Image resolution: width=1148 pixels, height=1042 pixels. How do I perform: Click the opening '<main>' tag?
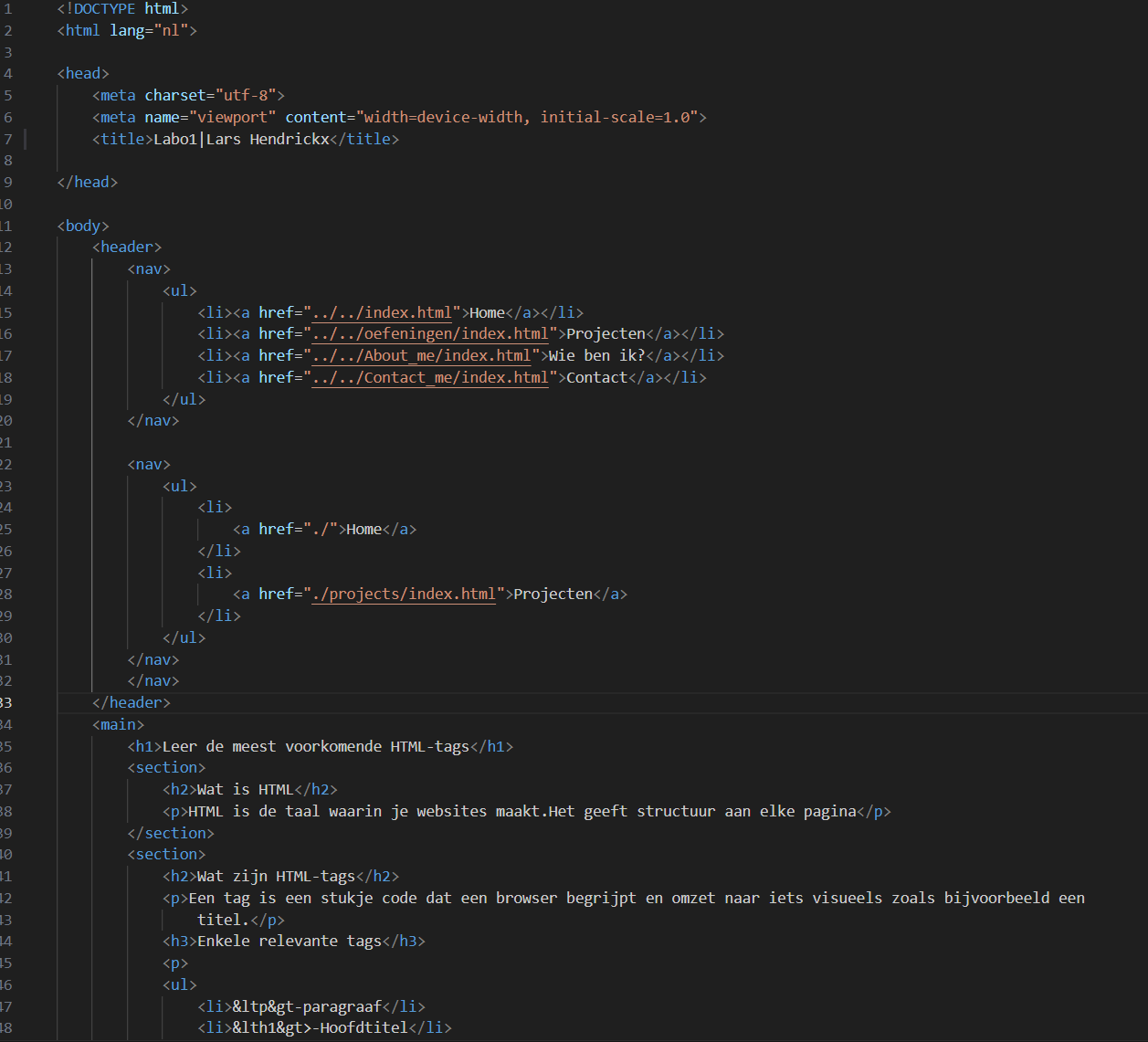(x=118, y=725)
